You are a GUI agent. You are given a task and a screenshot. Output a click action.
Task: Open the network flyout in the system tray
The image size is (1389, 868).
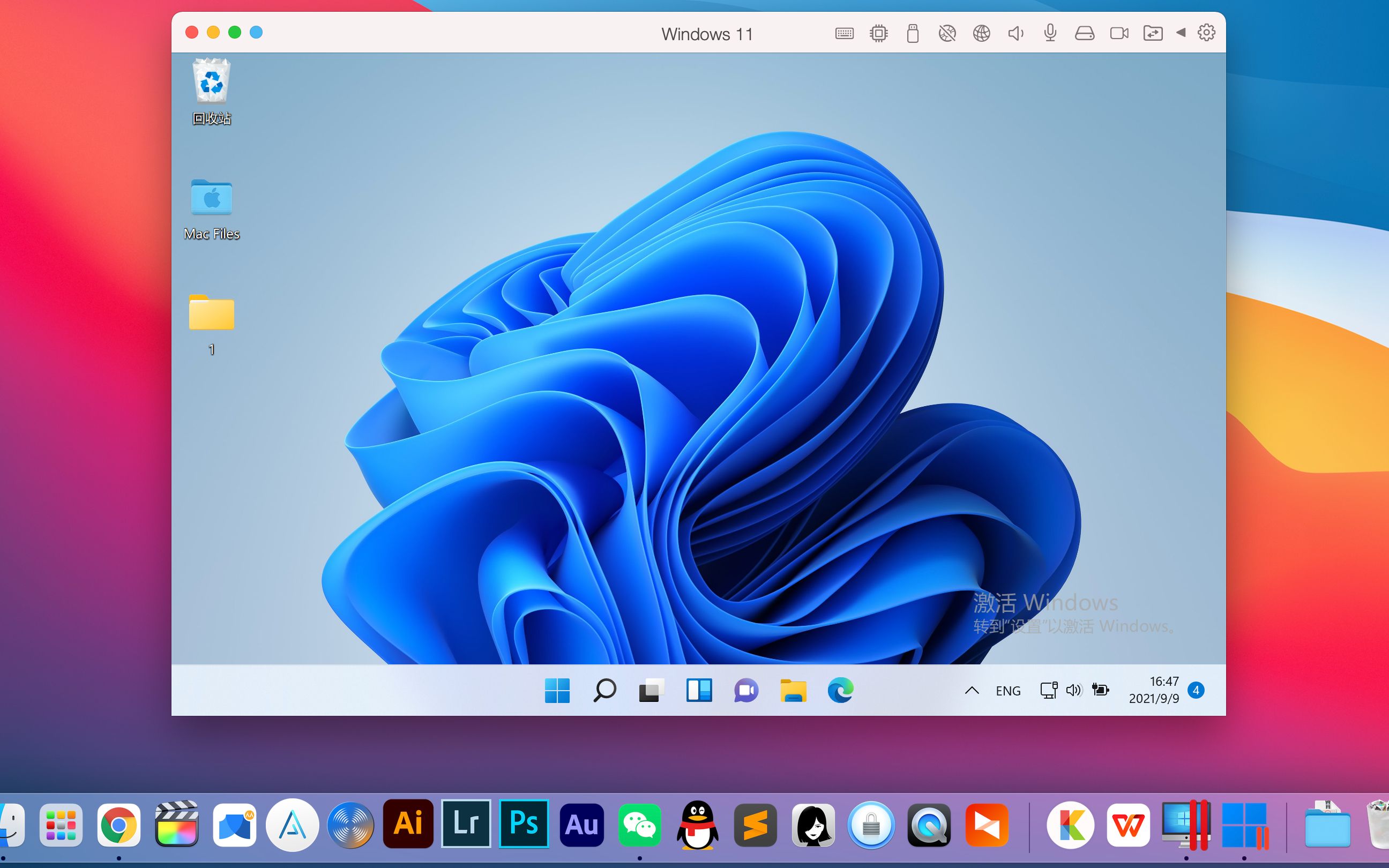point(1049,691)
